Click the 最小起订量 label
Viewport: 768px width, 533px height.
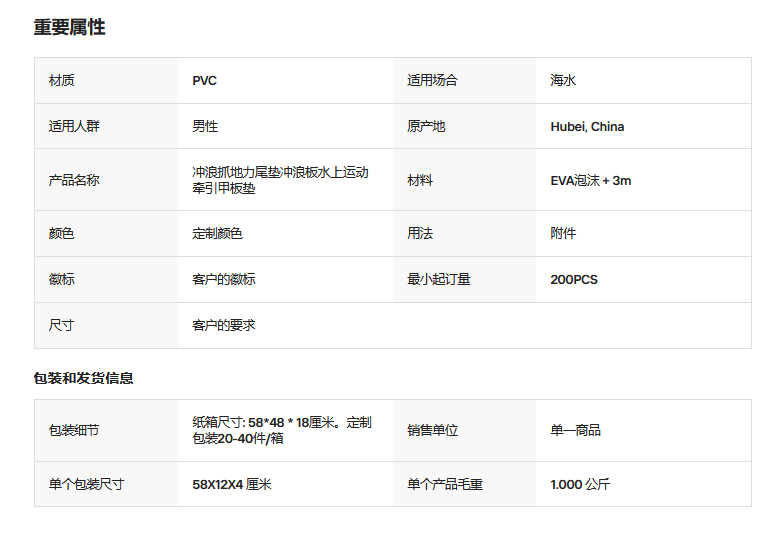pyautogui.click(x=438, y=279)
